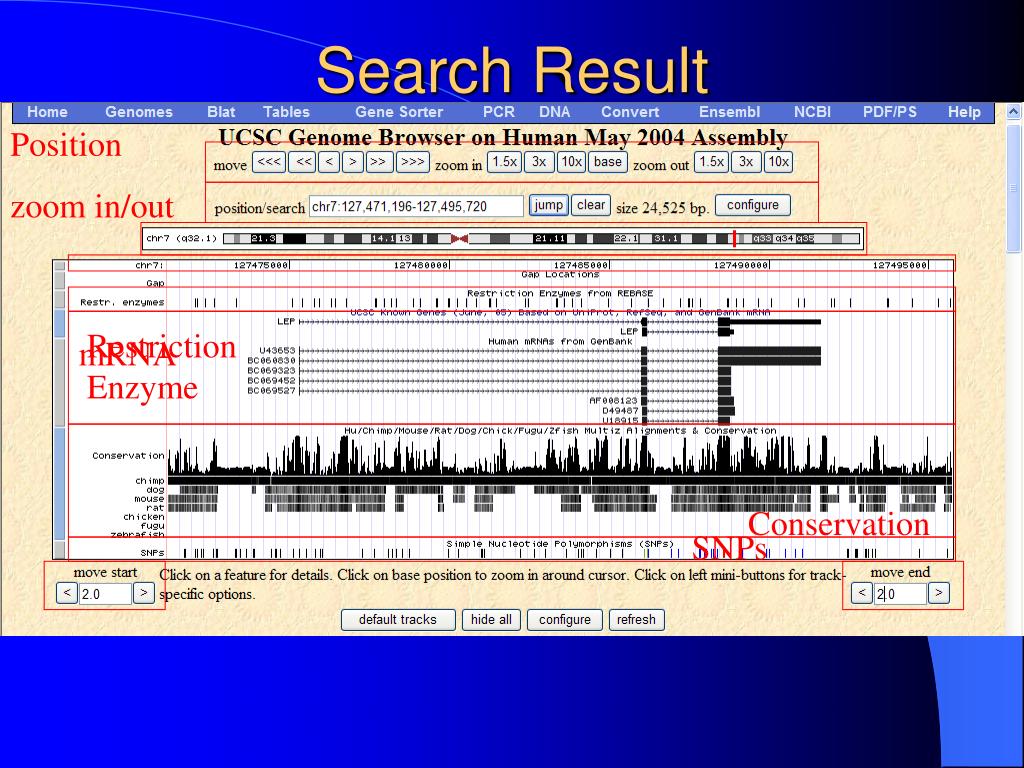Open the PDF/PS menu link

click(x=889, y=112)
